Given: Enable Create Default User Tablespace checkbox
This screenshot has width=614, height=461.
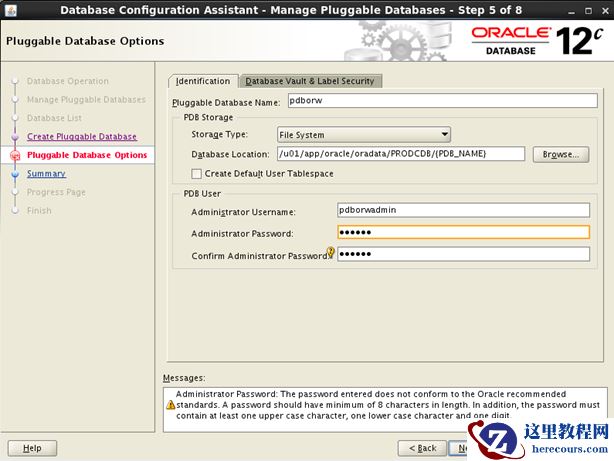Looking at the screenshot, I should pyautogui.click(x=197, y=174).
